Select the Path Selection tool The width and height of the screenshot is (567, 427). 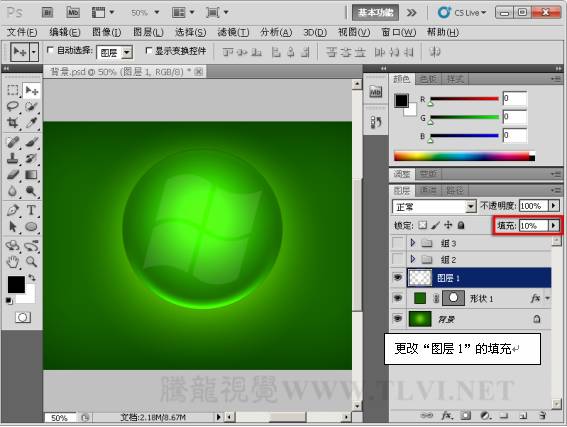[13, 227]
